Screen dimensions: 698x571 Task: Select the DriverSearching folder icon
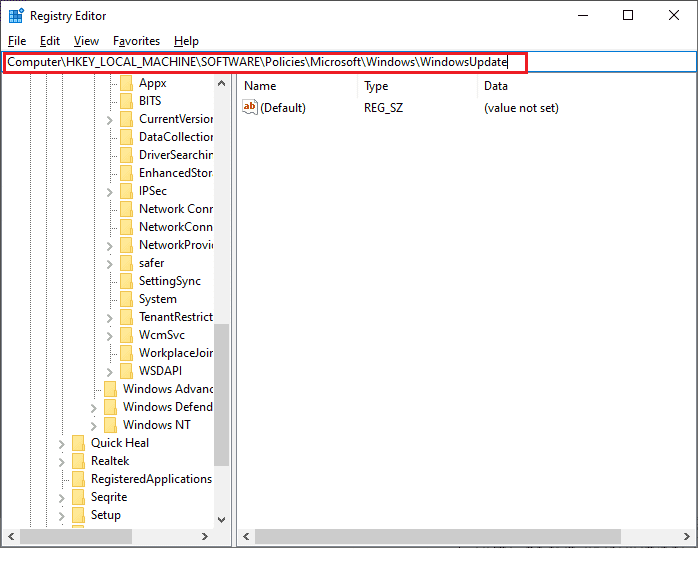pyautogui.click(x=126, y=155)
